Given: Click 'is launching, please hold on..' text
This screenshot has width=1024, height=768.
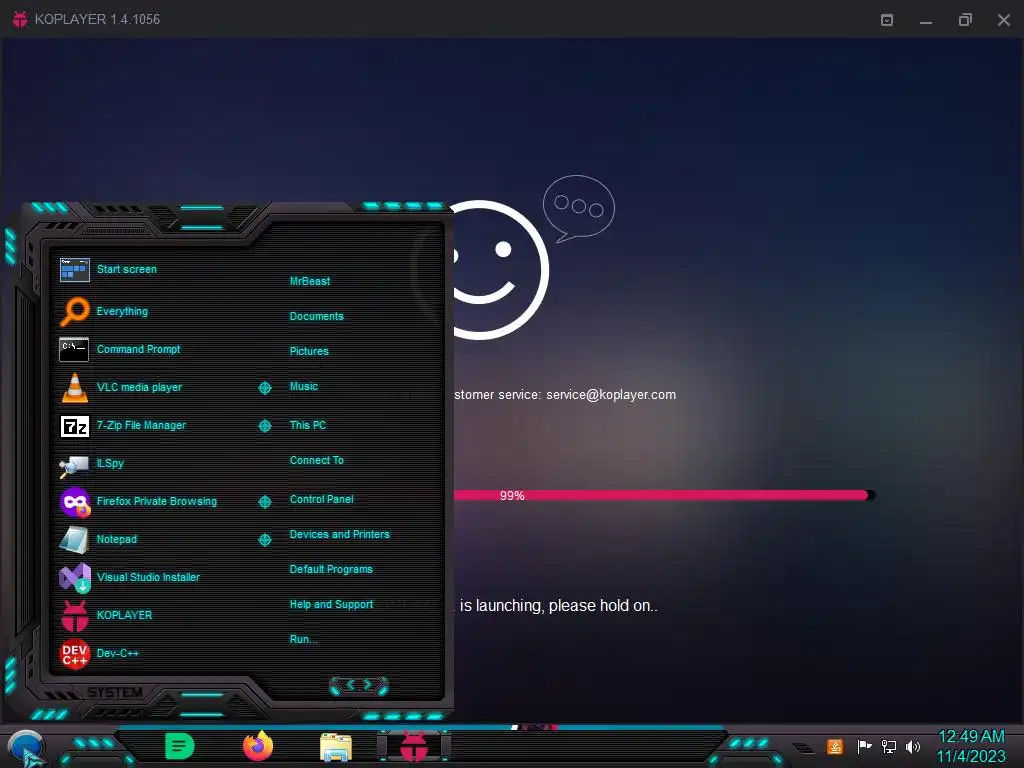Looking at the screenshot, I should click(x=558, y=606).
